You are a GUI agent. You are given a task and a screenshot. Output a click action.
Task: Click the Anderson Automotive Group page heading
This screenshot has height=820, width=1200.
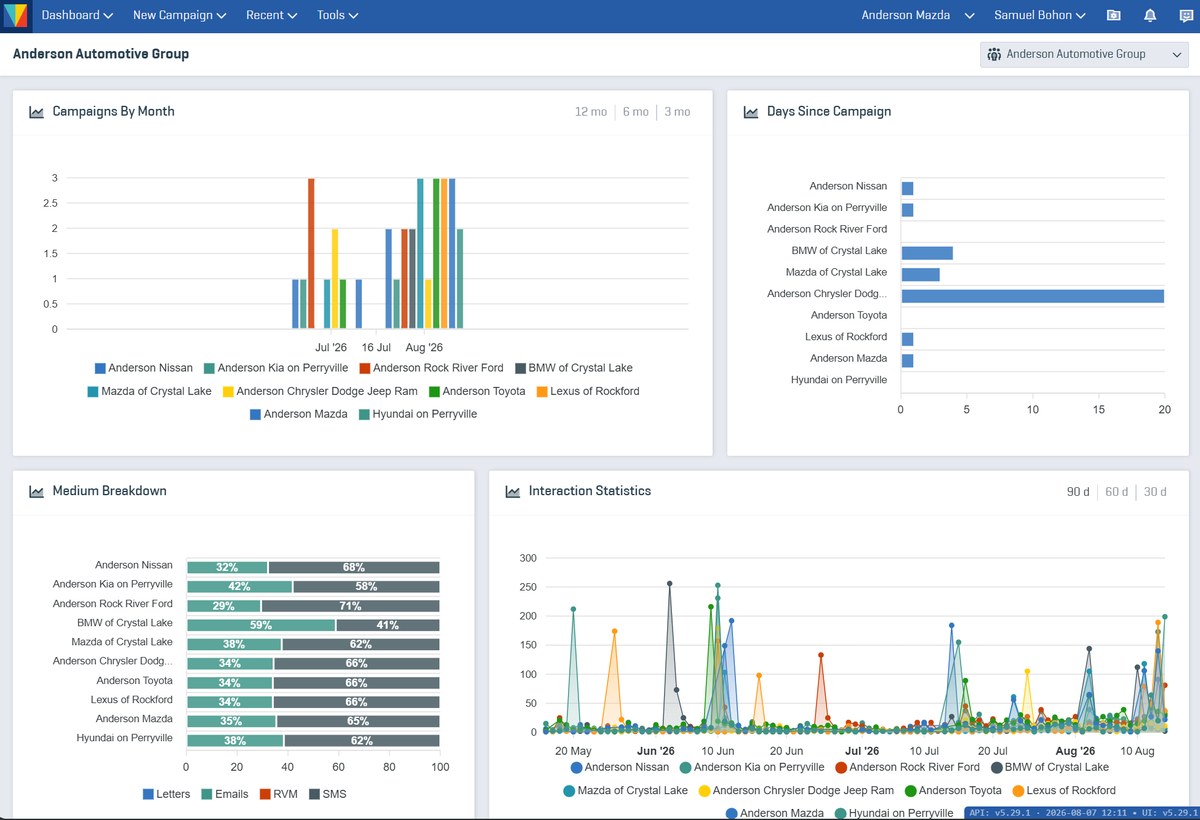101,54
